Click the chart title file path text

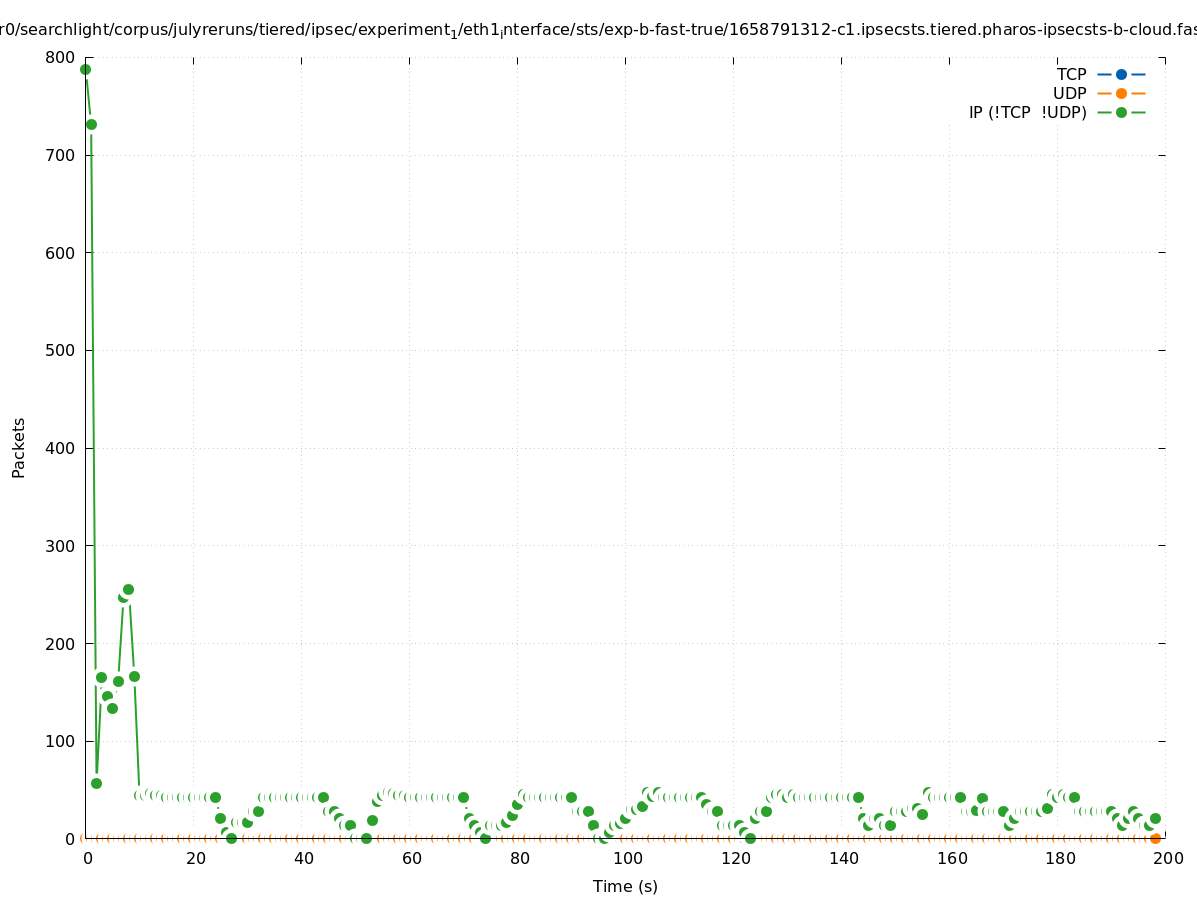tap(598, 29)
